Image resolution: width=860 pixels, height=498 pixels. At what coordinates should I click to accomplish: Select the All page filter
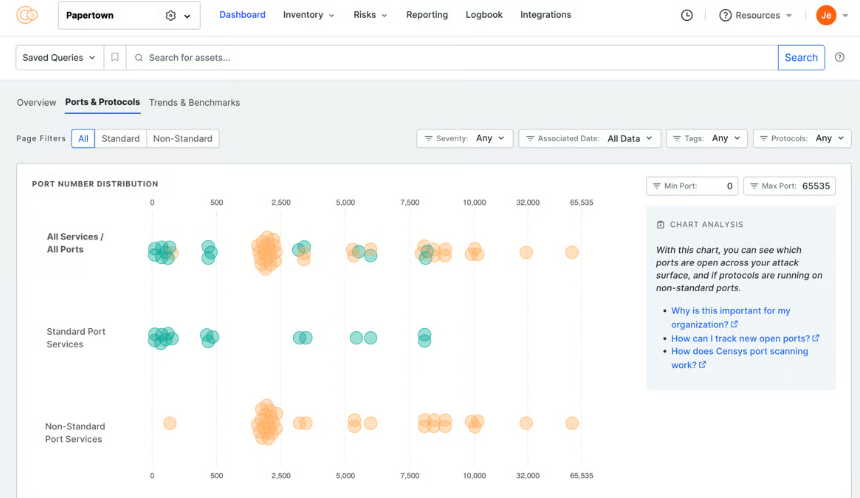pos(83,138)
